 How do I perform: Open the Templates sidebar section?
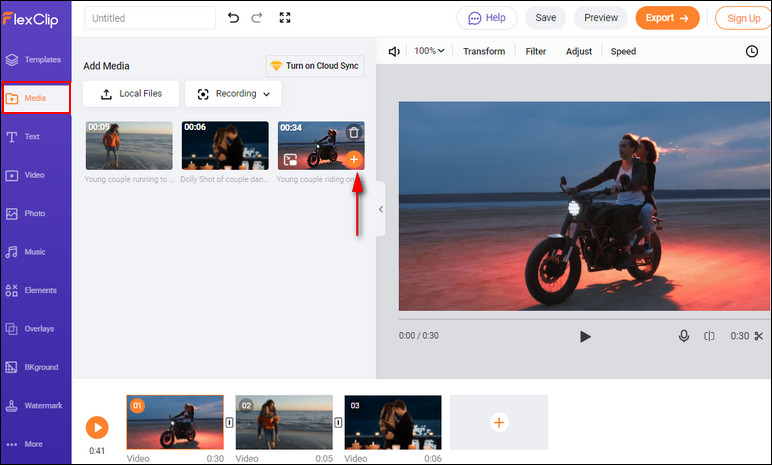point(33,60)
